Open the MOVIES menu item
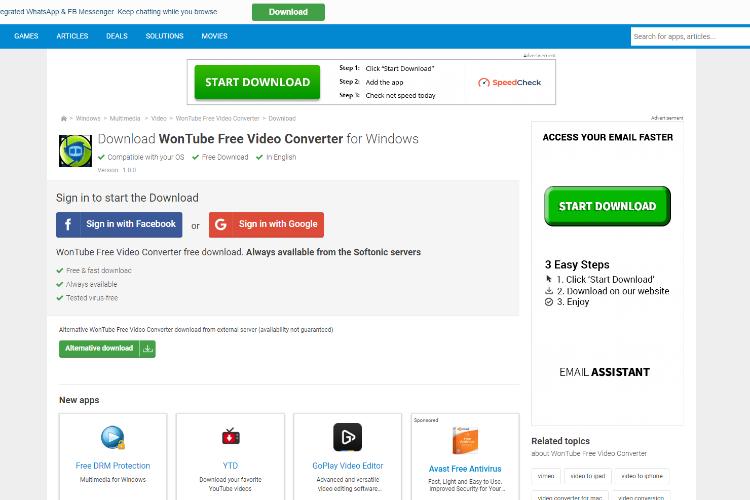 tap(214, 36)
